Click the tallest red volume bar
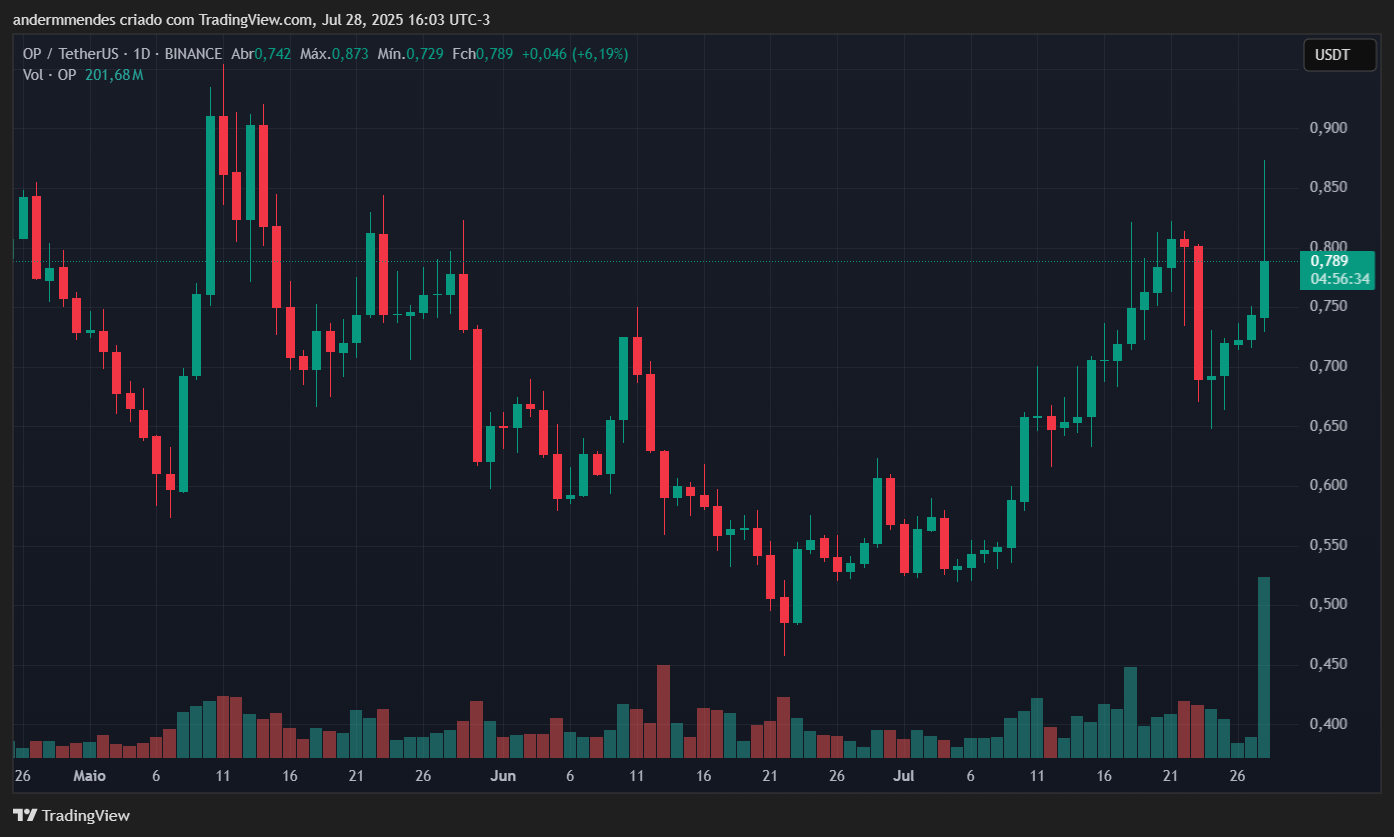Viewport: 1394px width, 837px height. pos(663,711)
